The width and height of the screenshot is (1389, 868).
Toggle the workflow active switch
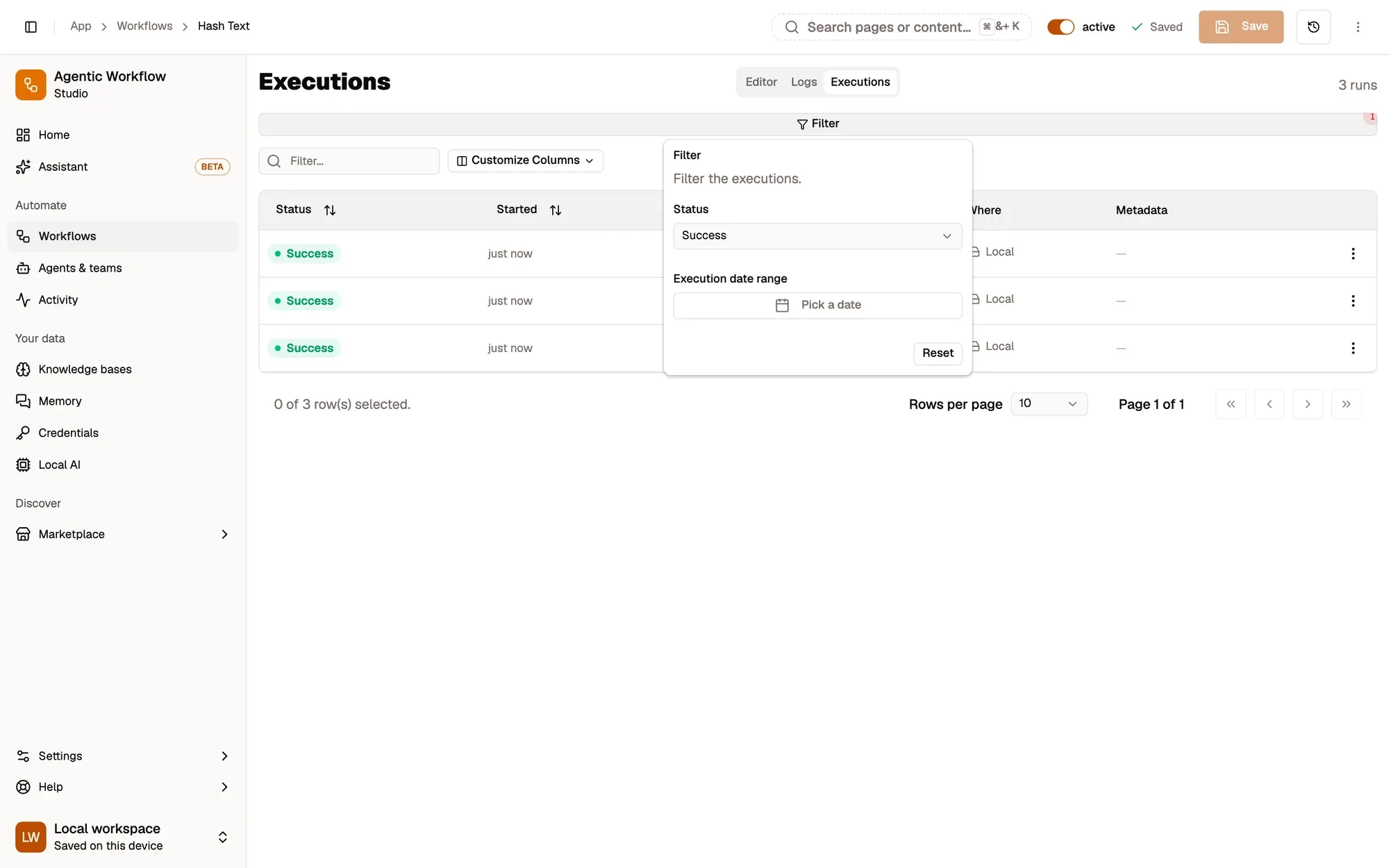tap(1061, 26)
